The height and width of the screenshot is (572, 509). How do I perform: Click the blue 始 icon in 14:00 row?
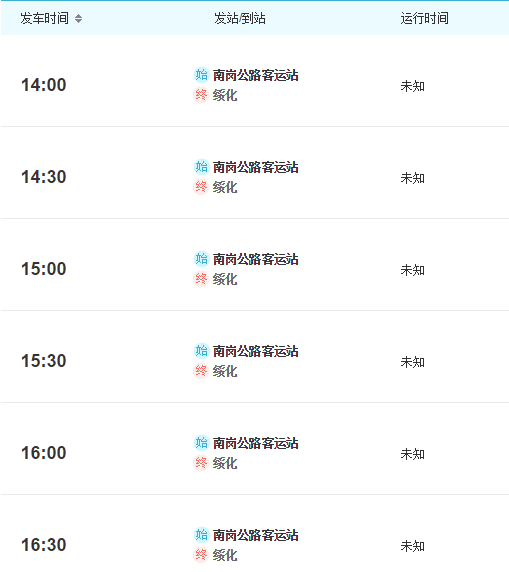[x=201, y=75]
